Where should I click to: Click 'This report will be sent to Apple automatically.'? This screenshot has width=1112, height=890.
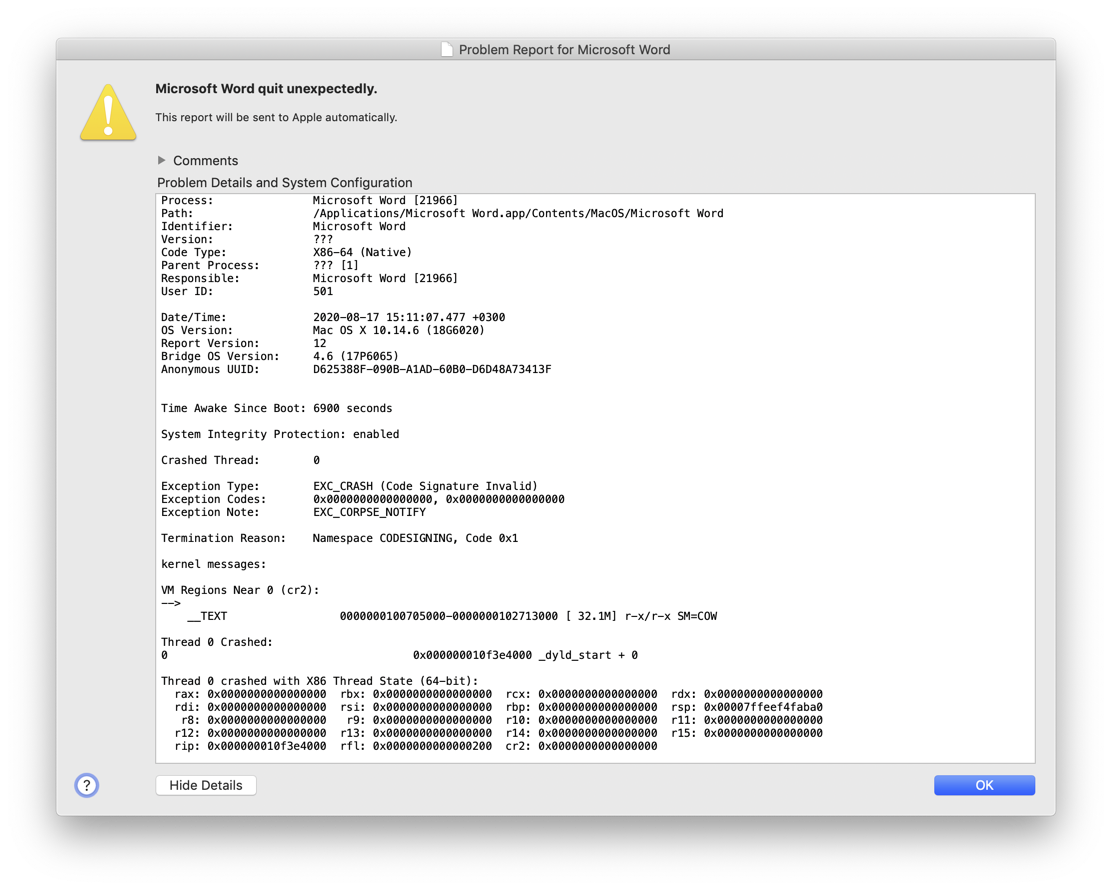point(276,117)
